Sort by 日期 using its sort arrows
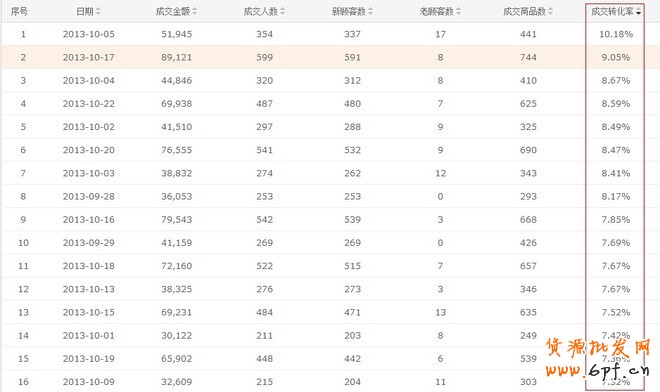This screenshot has height=392, width=660. [x=98, y=12]
